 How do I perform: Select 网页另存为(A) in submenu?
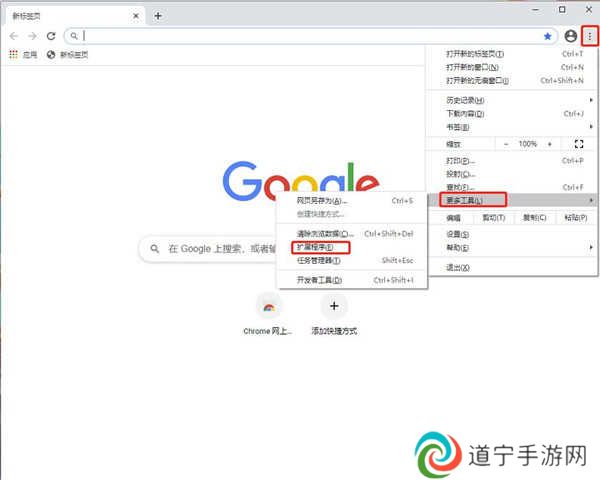[x=352, y=201]
